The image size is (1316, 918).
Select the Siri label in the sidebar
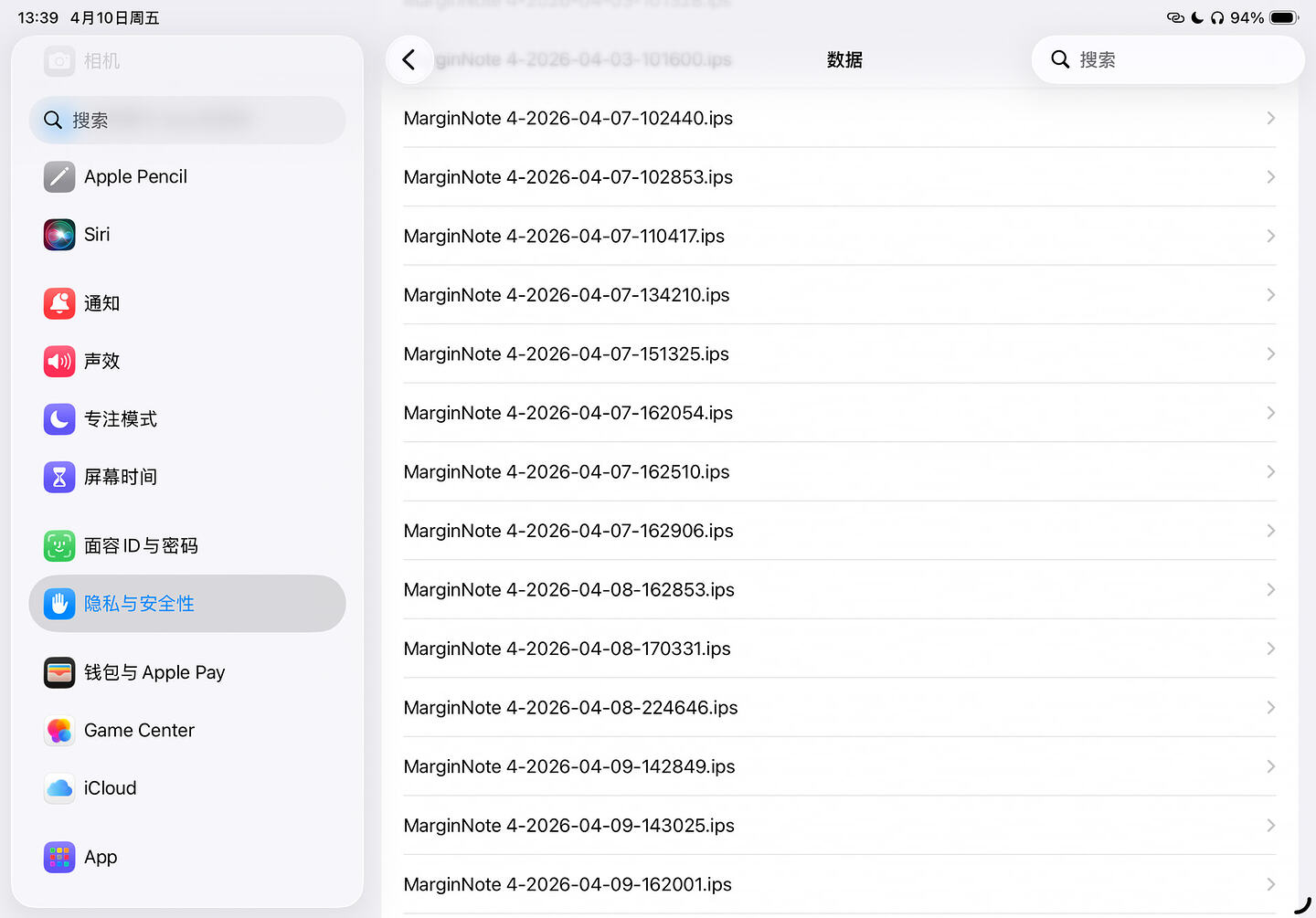97,235
